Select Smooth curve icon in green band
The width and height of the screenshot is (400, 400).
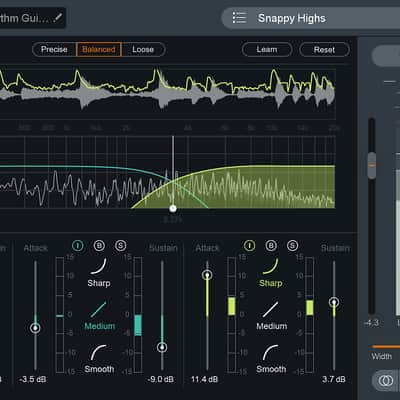(270, 352)
